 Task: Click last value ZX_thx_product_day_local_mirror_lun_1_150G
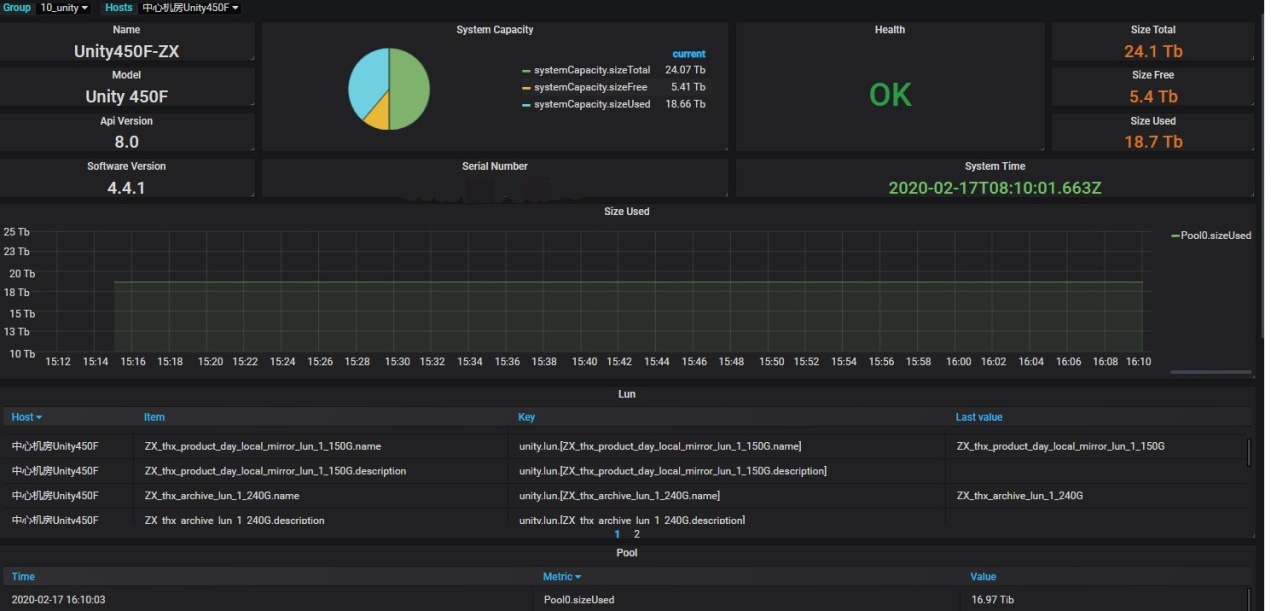click(x=1061, y=446)
